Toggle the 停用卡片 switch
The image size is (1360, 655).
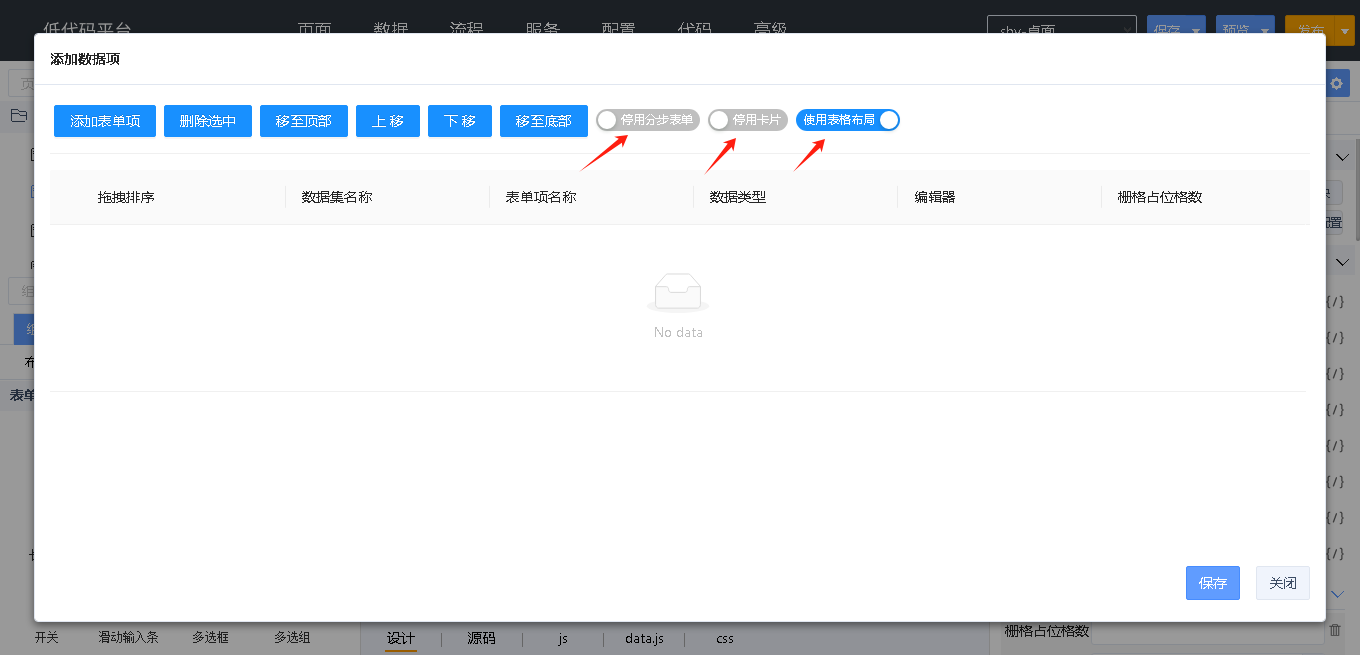(747, 120)
